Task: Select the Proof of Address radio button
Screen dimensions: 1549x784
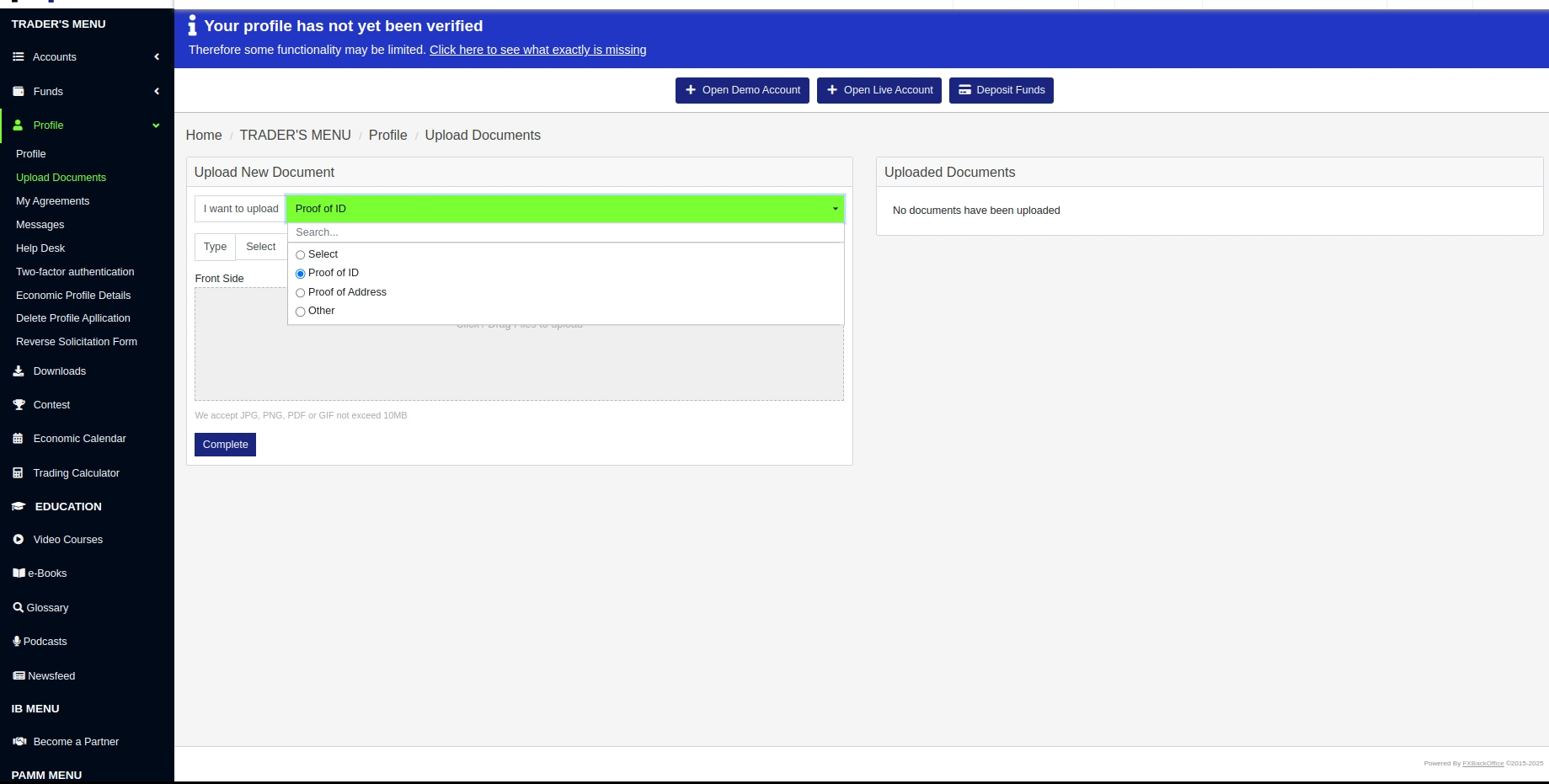Action: click(x=300, y=292)
